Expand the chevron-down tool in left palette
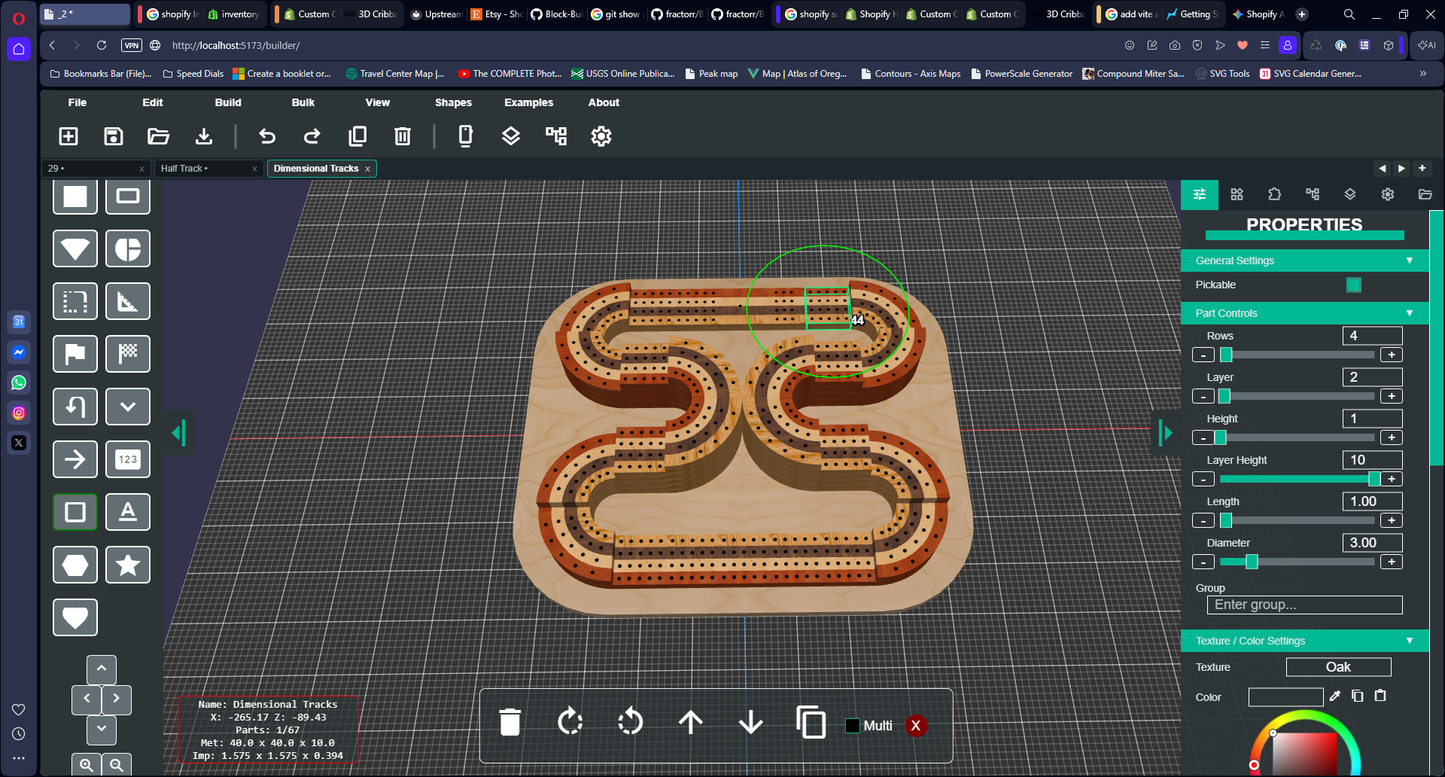1445x777 pixels. click(x=128, y=407)
